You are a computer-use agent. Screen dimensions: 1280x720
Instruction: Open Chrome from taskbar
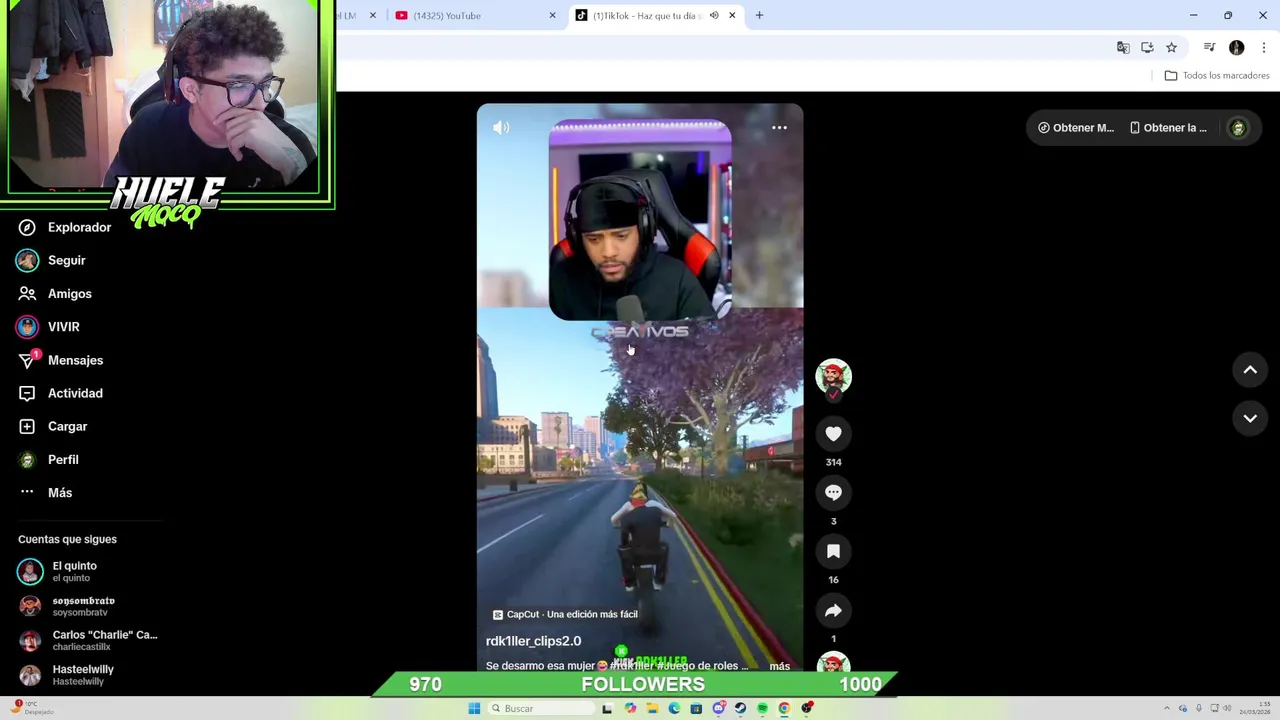coord(784,708)
